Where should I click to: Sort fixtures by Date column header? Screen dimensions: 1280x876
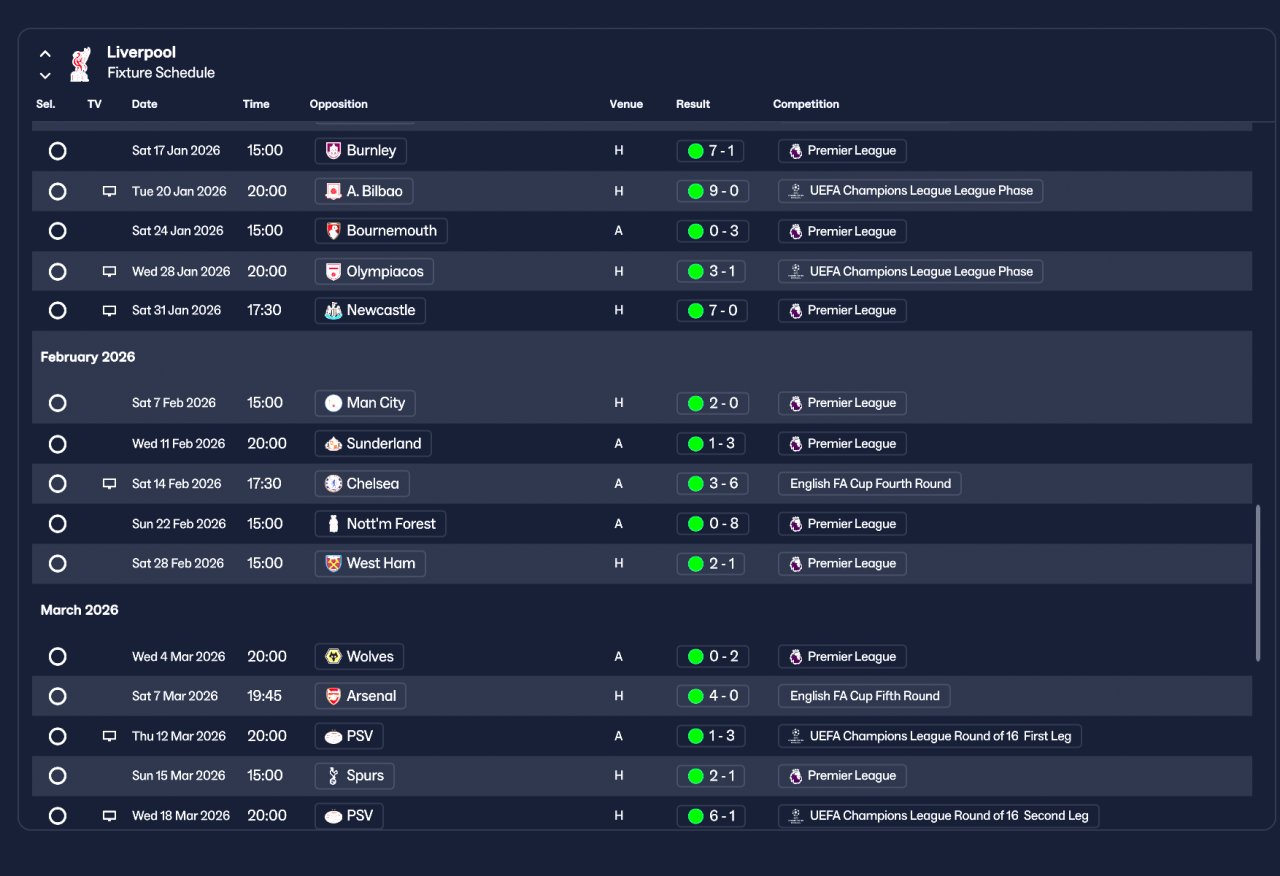(x=145, y=104)
